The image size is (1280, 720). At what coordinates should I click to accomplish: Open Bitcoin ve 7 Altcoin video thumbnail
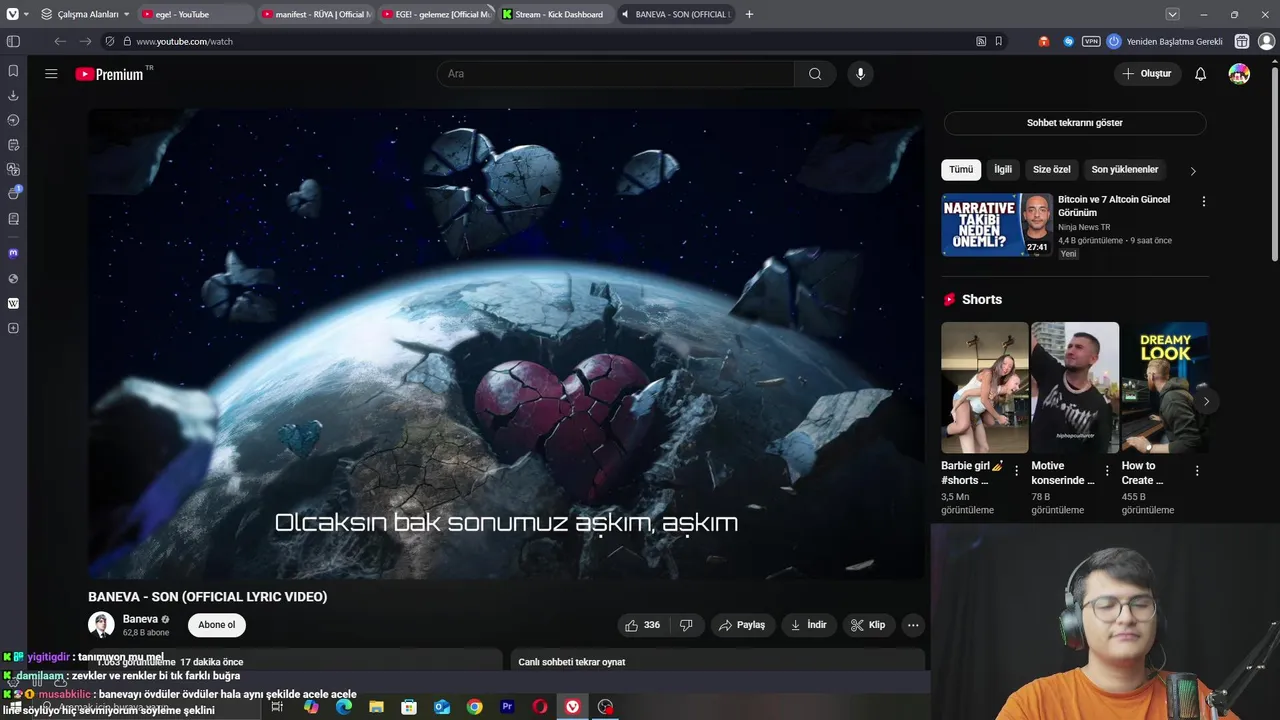point(997,225)
